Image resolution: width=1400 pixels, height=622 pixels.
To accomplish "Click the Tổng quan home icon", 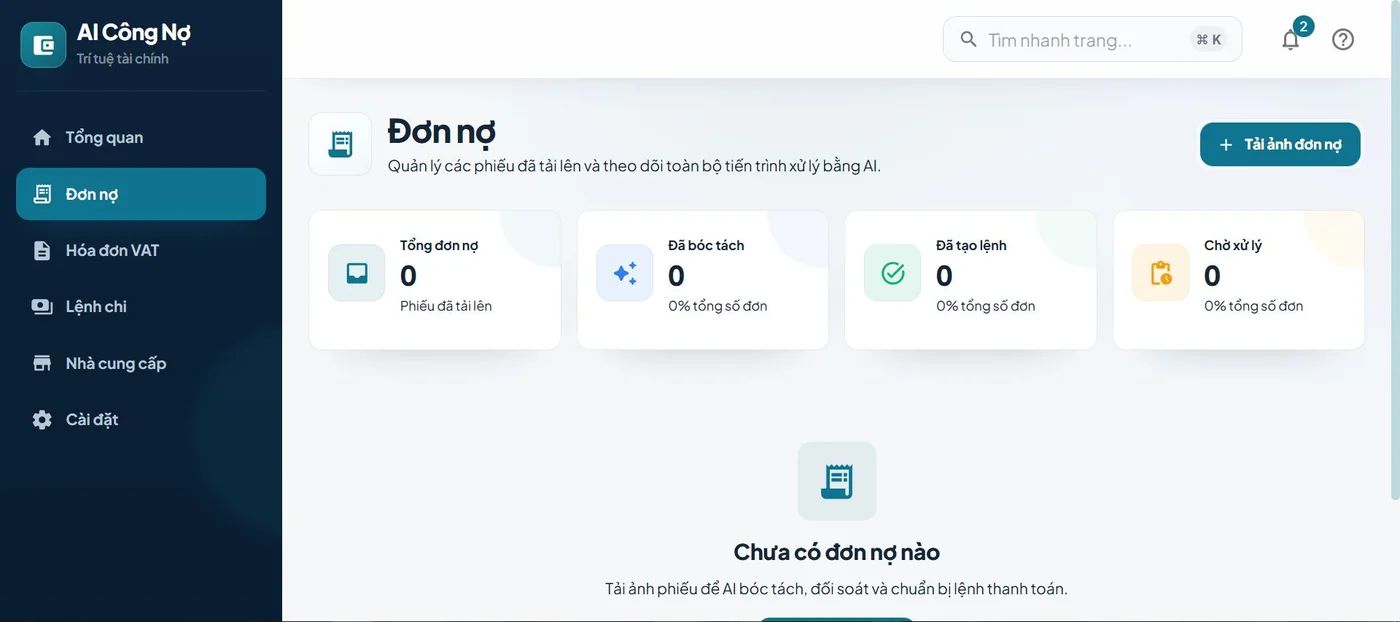I will [x=42, y=138].
